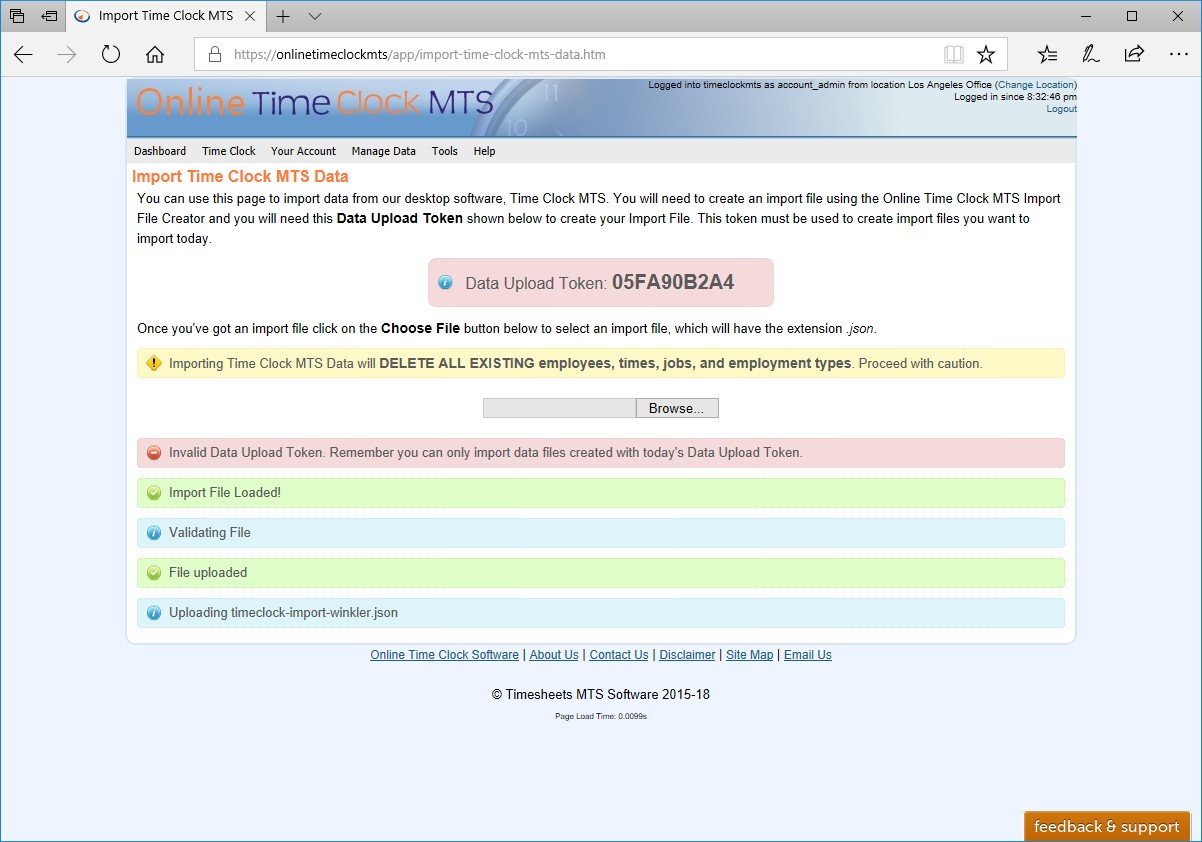1202x842 pixels.
Task: Click the Validating File status text
Action: click(210, 533)
